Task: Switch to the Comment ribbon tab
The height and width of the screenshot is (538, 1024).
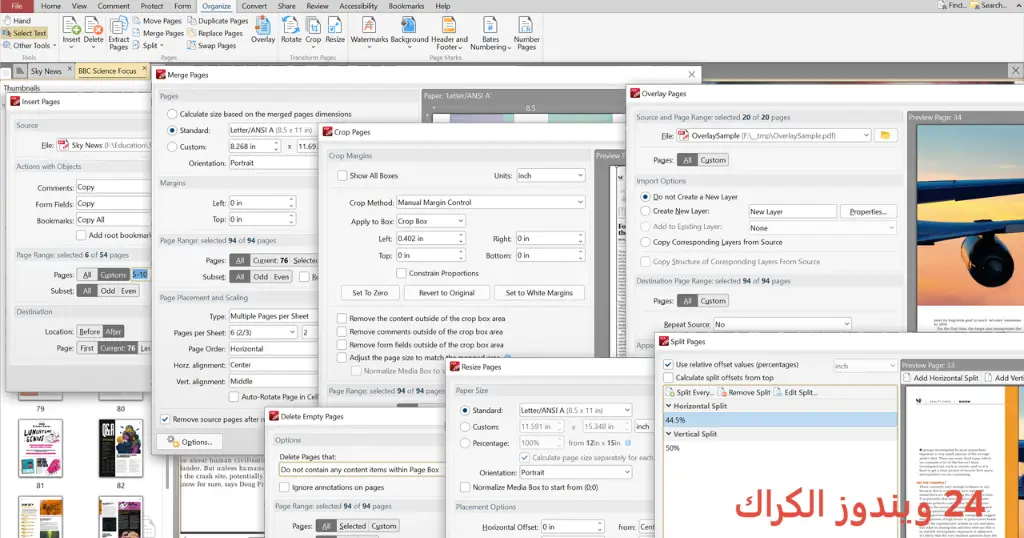Action: pyautogui.click(x=114, y=6)
